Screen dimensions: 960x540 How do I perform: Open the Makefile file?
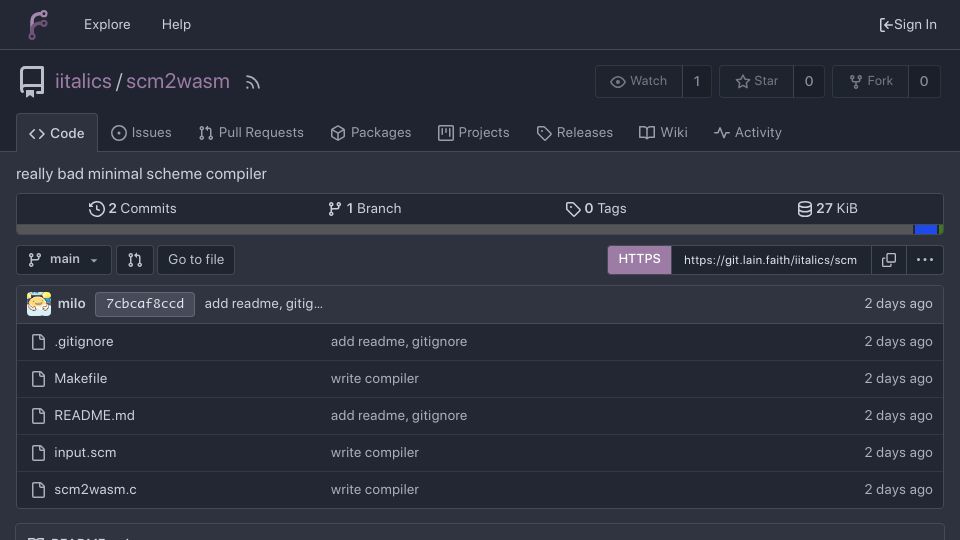tap(81, 379)
